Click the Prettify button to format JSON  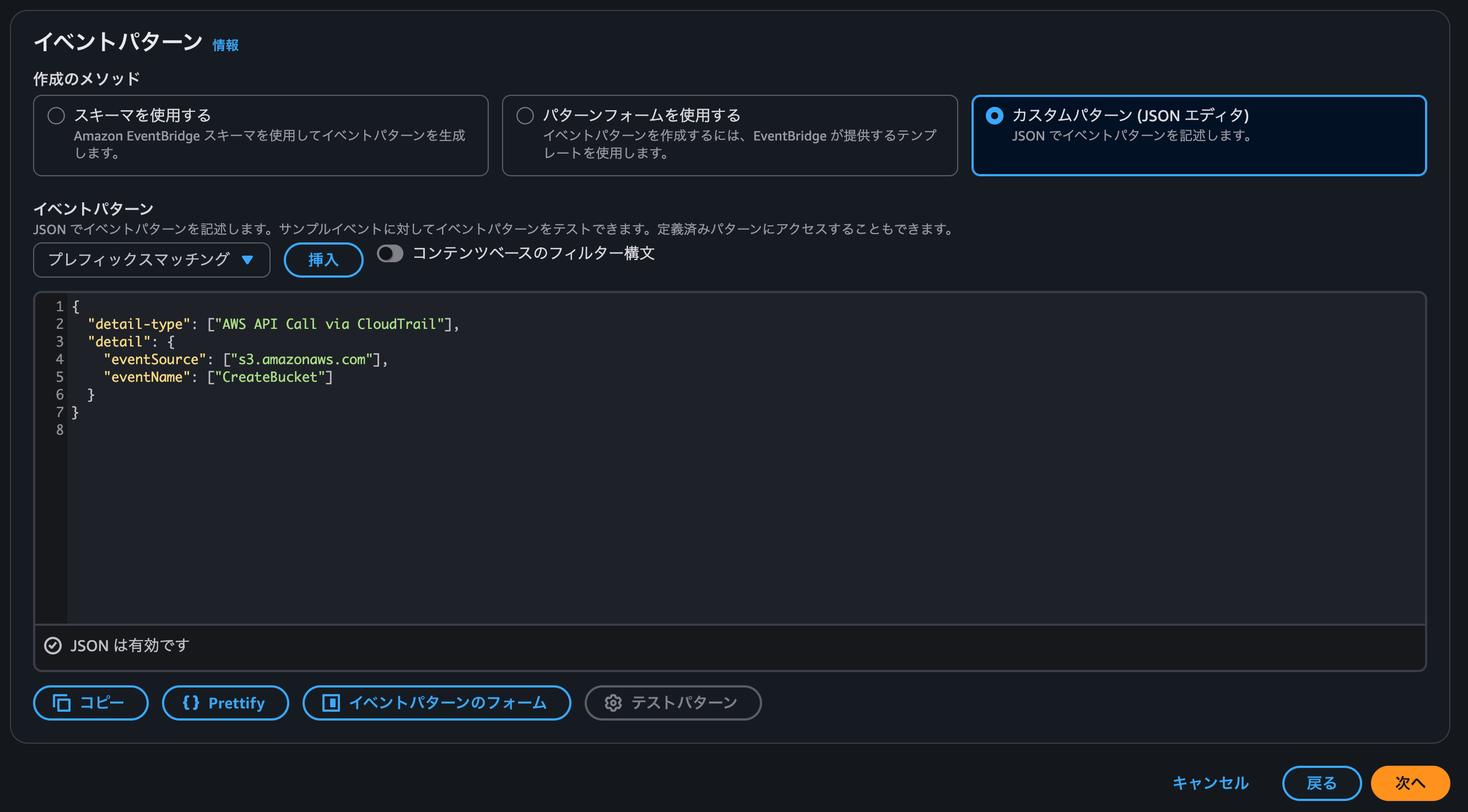[x=225, y=702]
